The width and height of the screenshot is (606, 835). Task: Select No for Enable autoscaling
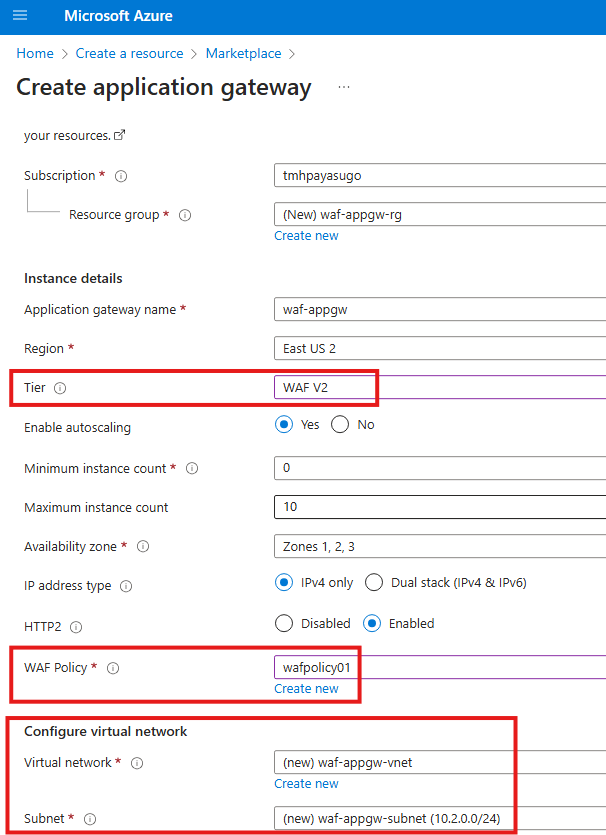(x=340, y=424)
